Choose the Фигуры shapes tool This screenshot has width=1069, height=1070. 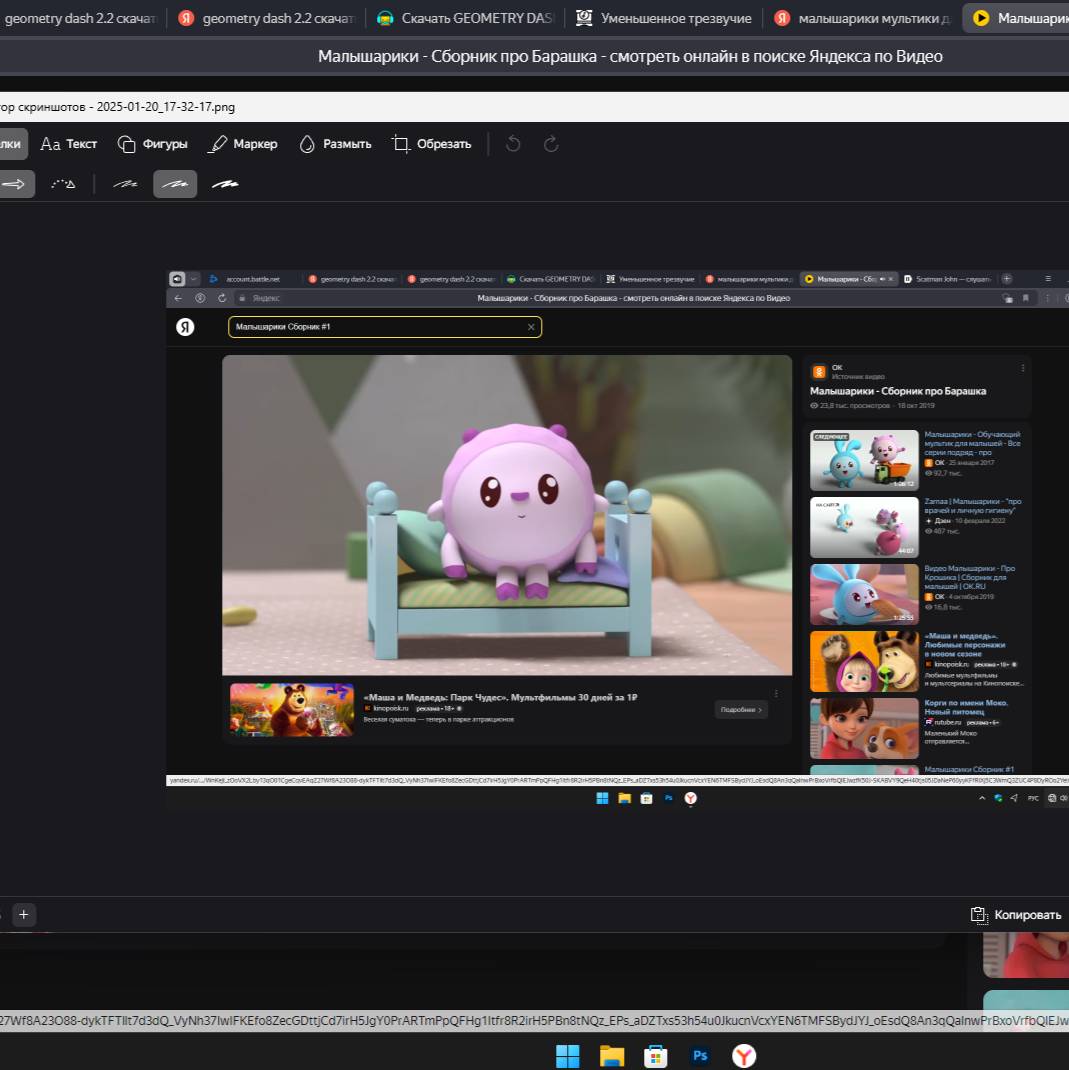click(152, 144)
